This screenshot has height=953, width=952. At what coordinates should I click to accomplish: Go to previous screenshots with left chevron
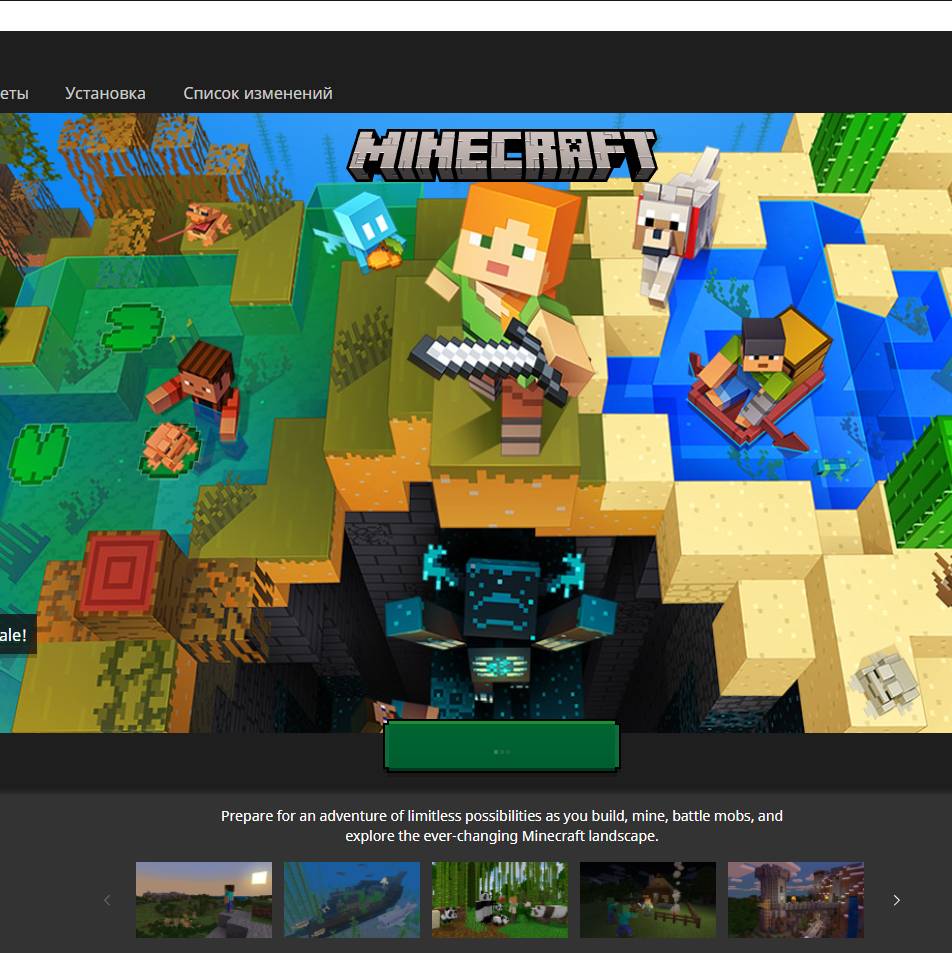(x=108, y=900)
